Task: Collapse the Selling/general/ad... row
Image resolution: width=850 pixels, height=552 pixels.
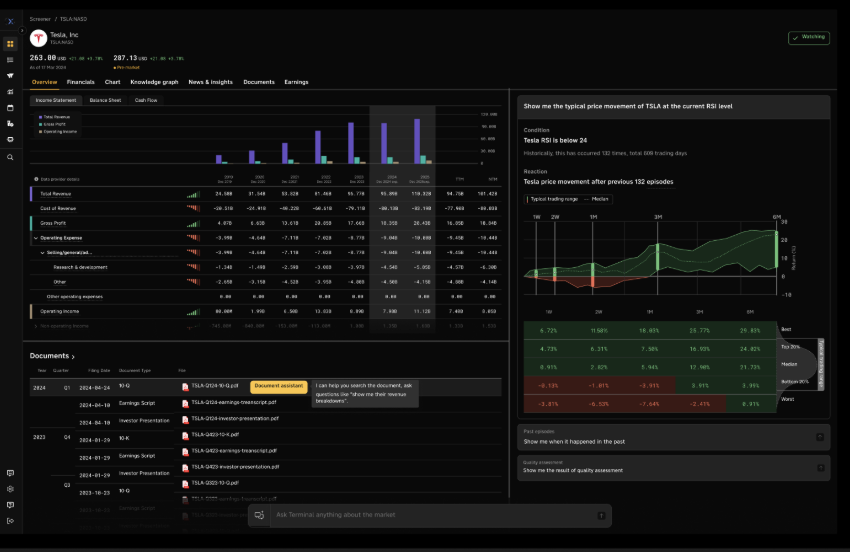Action: 42,253
